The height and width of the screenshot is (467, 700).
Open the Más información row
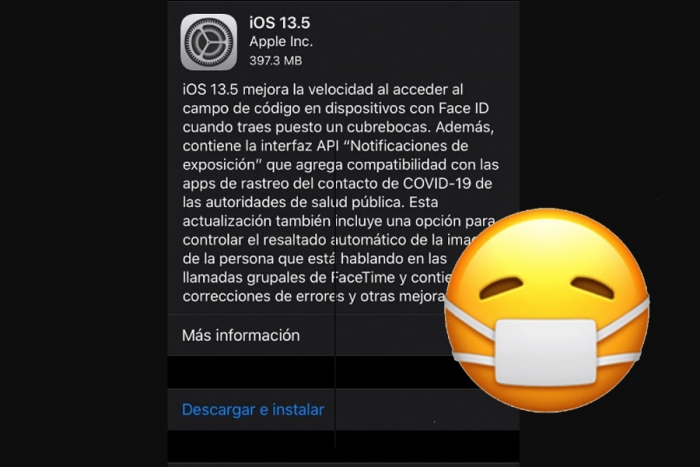[x=343, y=335]
